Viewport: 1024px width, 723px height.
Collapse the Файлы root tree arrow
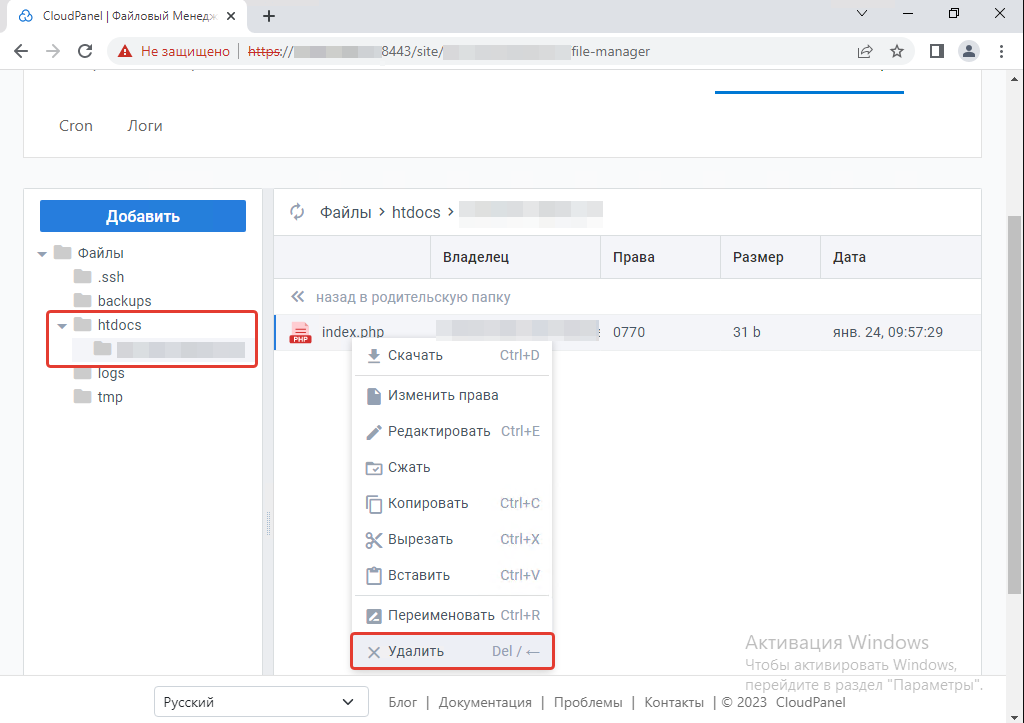(42, 254)
